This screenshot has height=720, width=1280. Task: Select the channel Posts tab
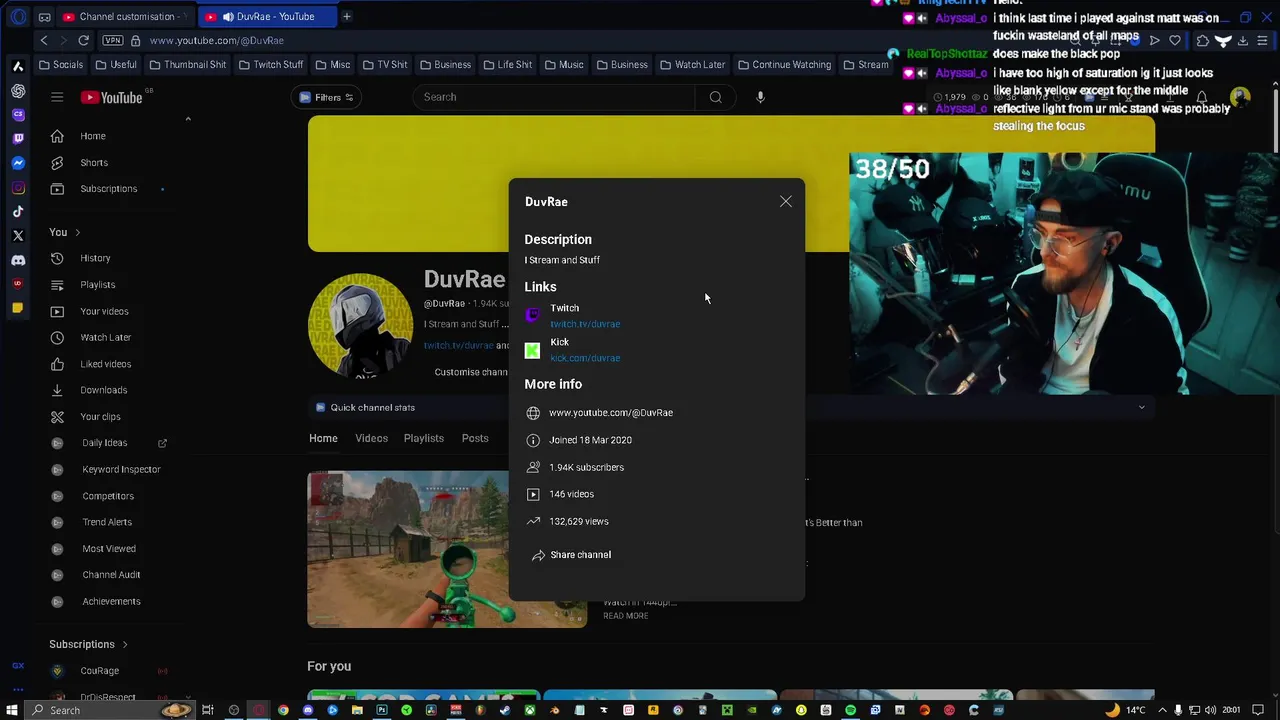475,438
